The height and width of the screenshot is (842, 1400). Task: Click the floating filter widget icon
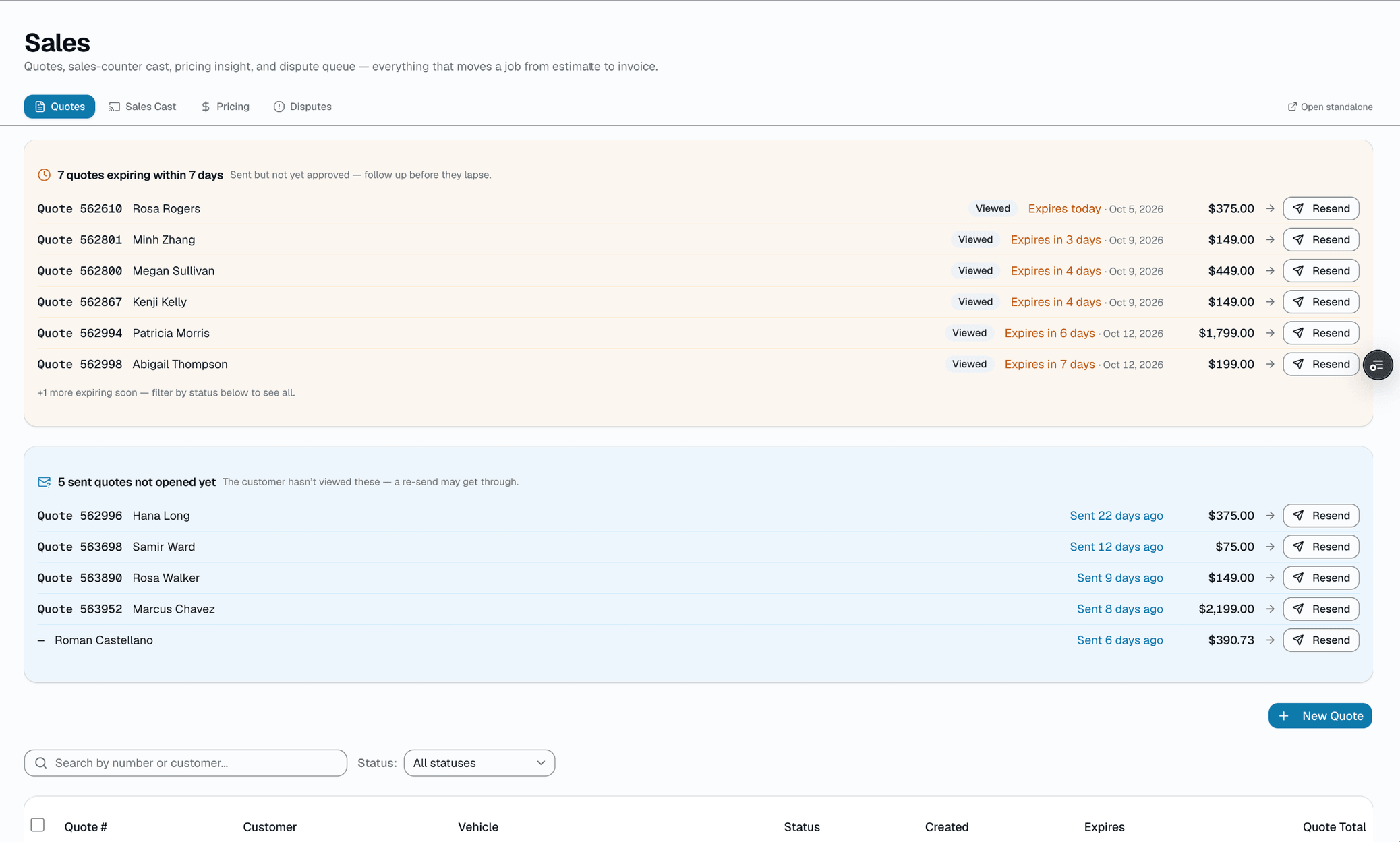(1377, 365)
